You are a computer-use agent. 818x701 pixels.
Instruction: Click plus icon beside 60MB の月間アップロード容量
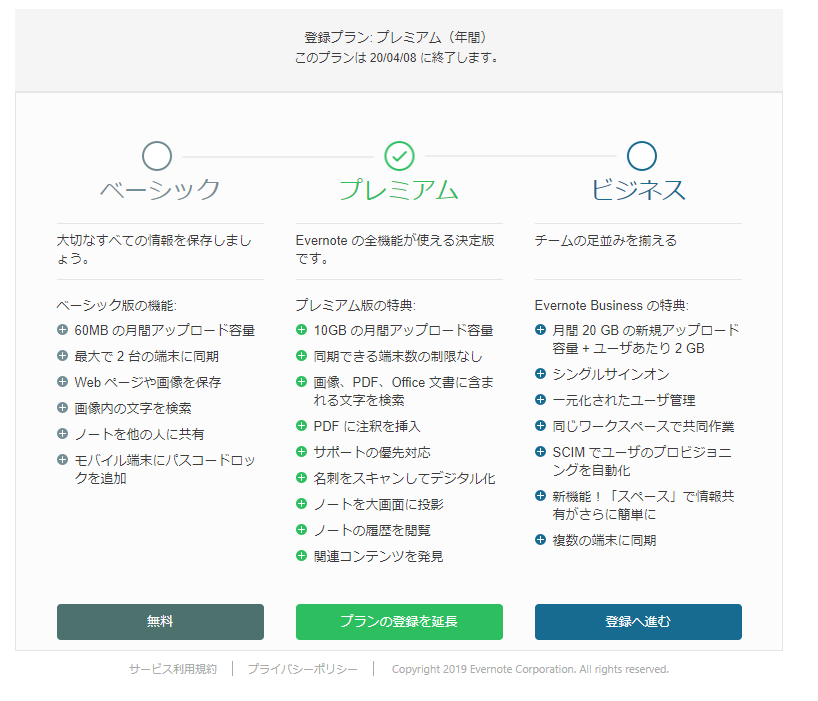[63, 330]
